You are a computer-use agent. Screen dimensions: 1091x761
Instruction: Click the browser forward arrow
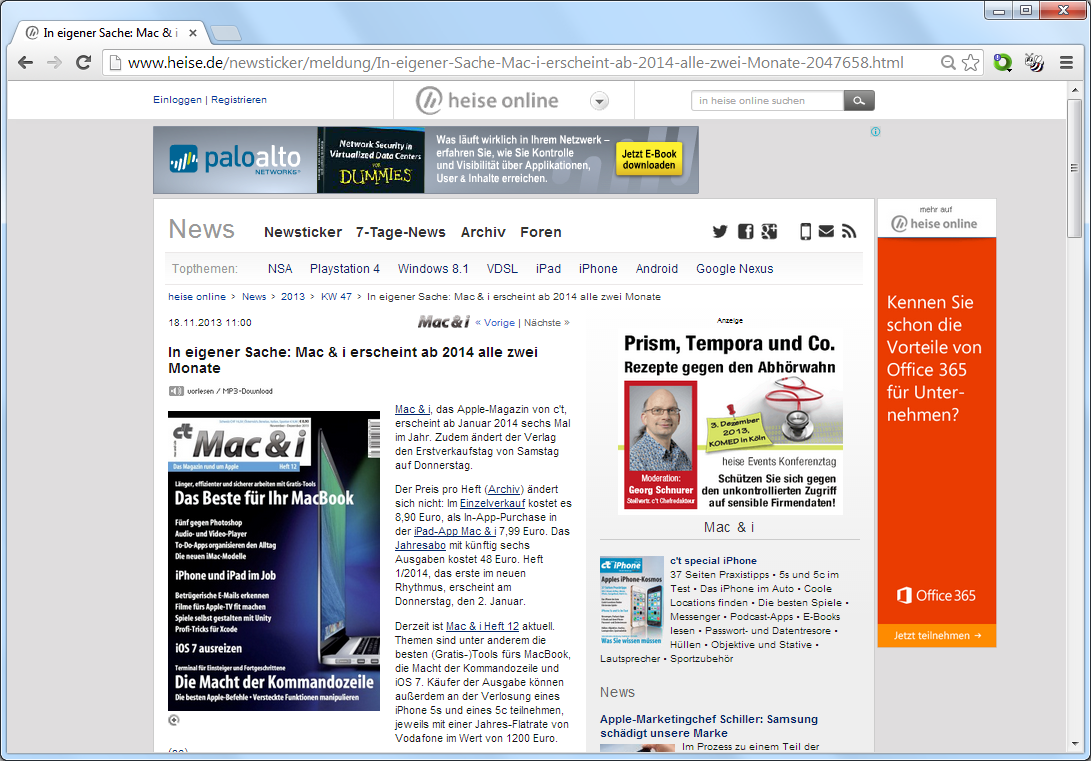pos(54,63)
